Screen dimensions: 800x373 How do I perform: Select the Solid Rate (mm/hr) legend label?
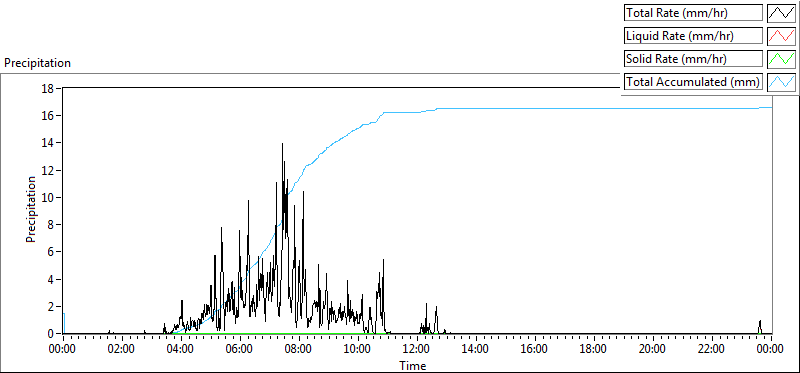693,59
